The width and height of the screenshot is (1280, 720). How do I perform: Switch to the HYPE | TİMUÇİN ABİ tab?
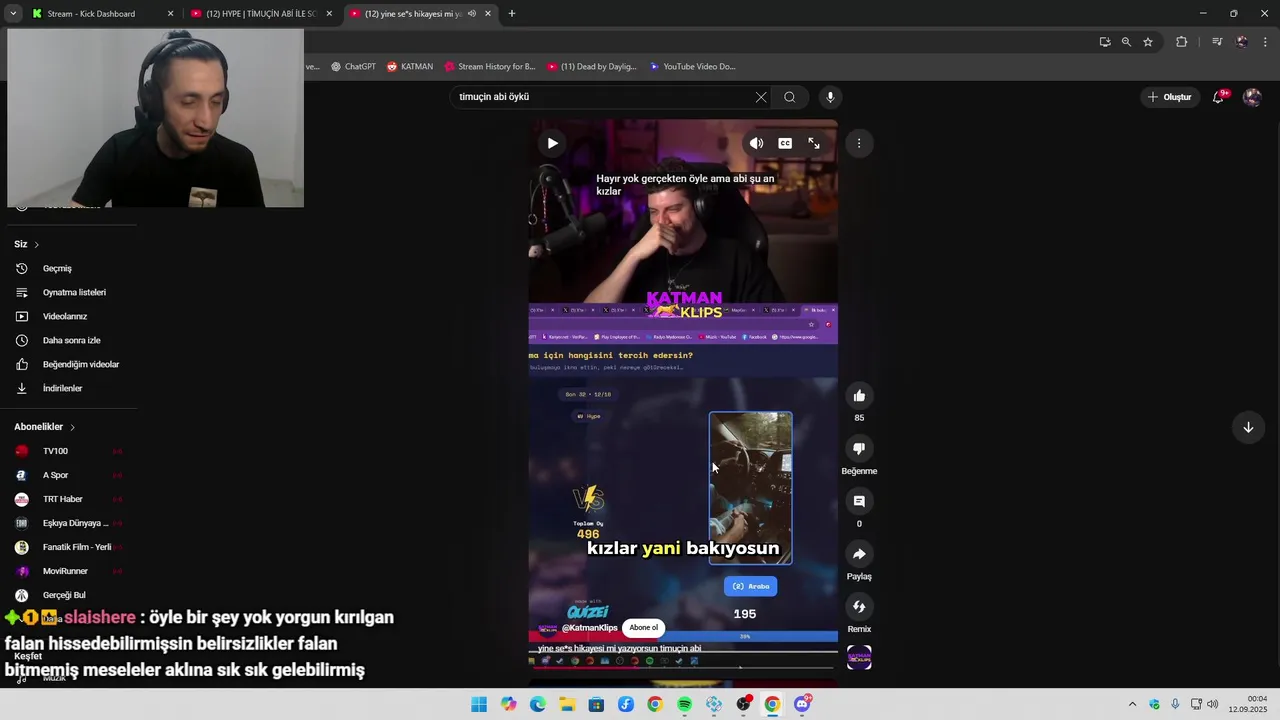(x=260, y=14)
